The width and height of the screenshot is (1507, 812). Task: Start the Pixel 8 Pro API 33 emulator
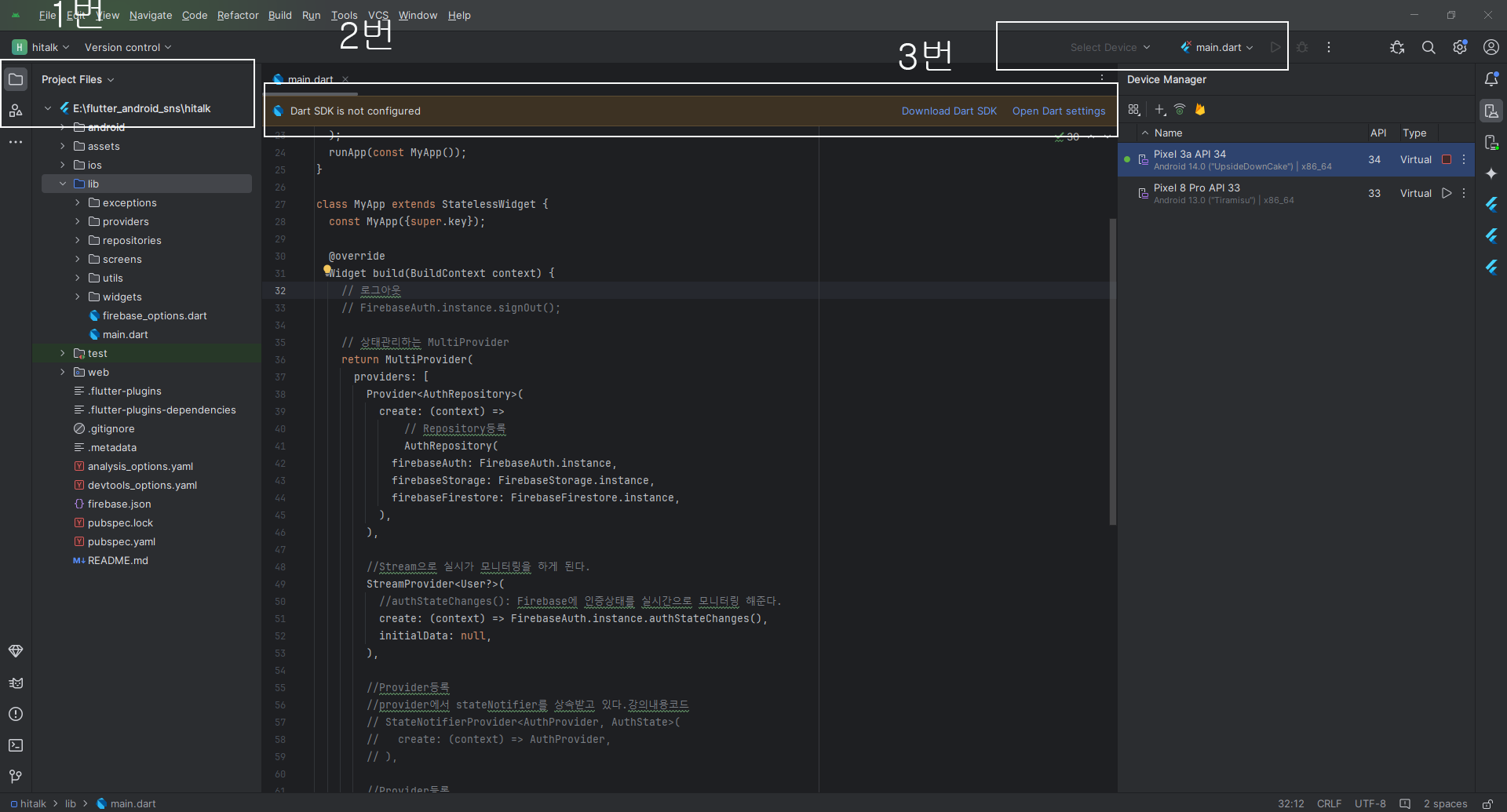point(1447,193)
